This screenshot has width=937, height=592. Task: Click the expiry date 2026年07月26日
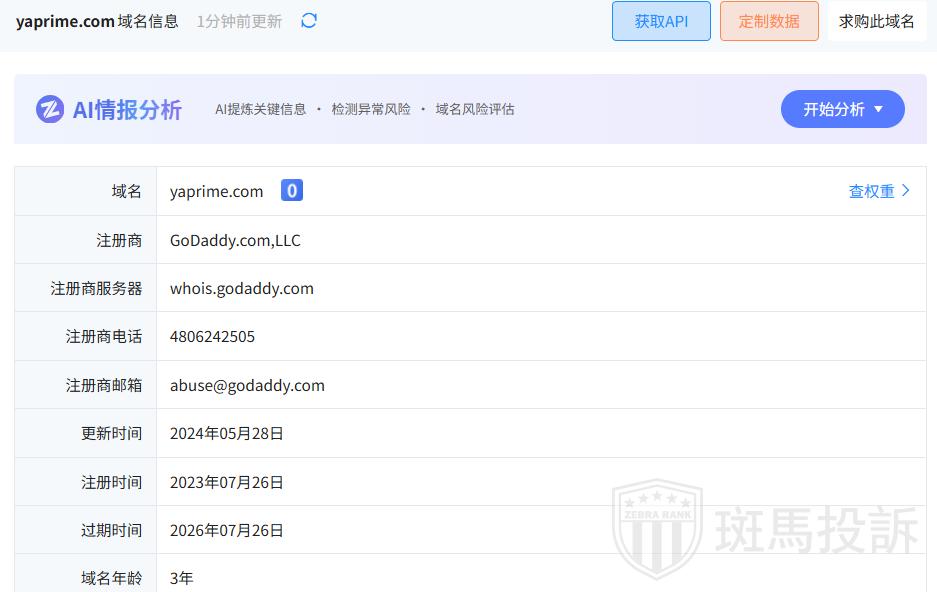(227, 530)
